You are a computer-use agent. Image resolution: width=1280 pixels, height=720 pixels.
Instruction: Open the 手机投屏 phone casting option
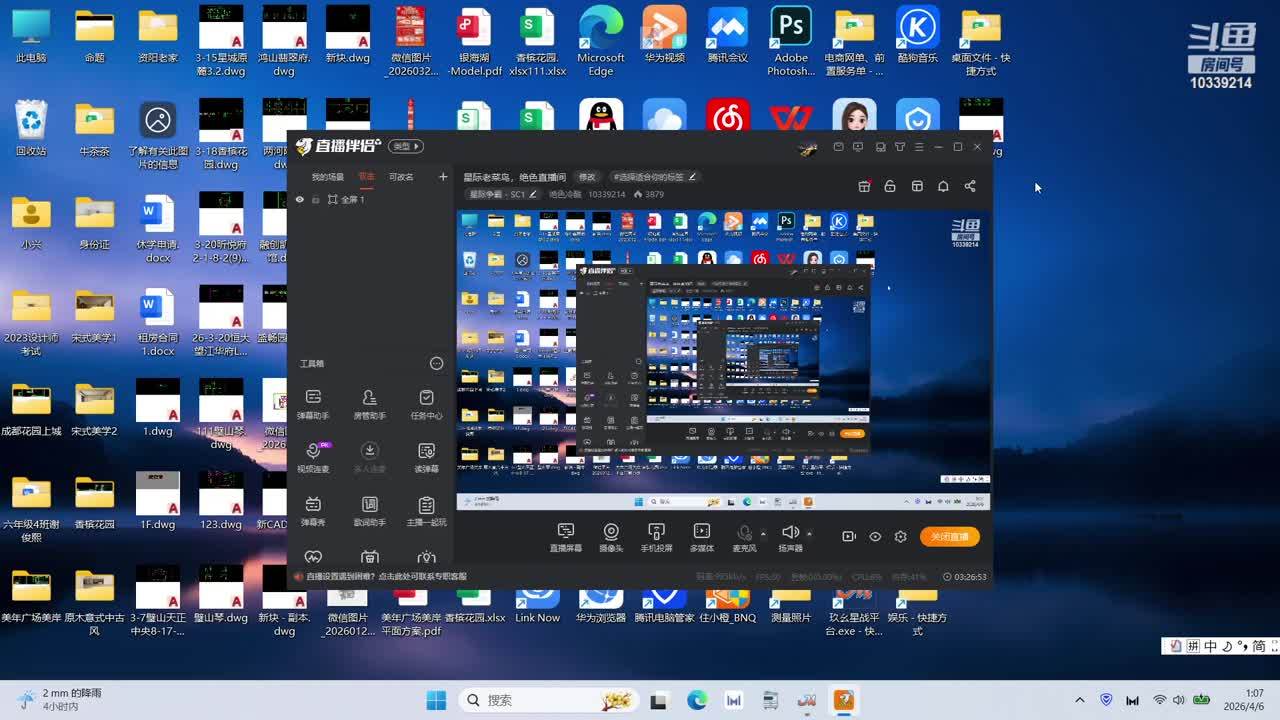point(656,536)
